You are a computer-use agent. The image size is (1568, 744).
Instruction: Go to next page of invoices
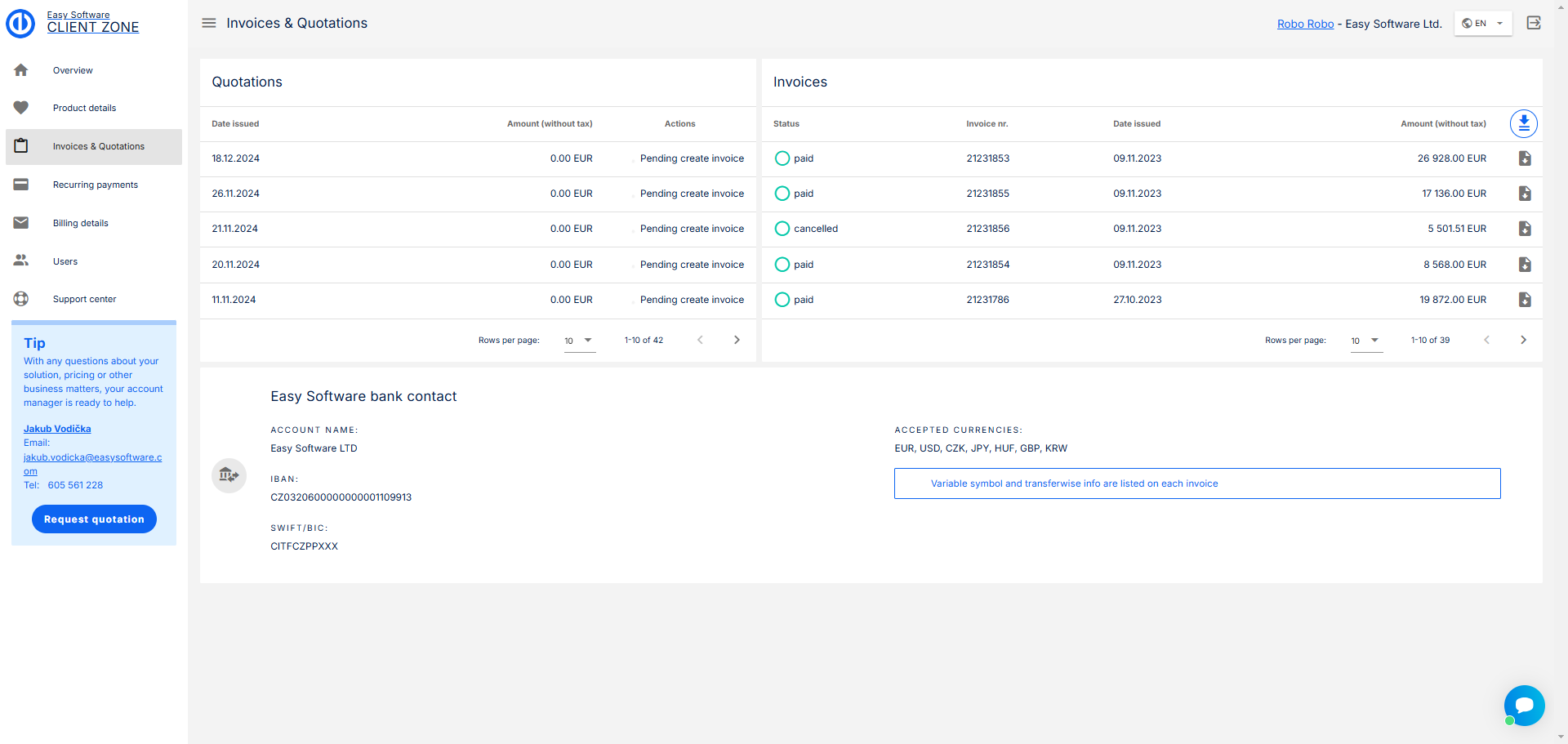pos(1523,340)
